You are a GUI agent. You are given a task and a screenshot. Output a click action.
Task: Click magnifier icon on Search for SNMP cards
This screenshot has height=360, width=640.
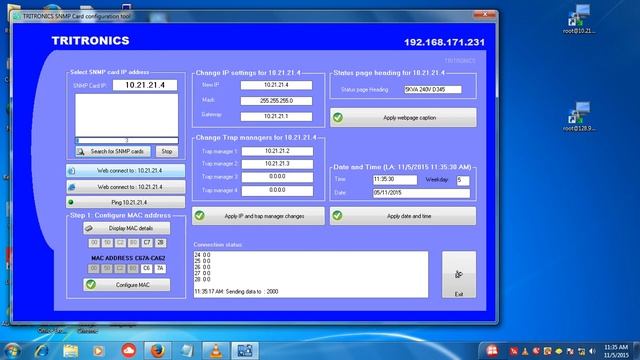click(80, 151)
